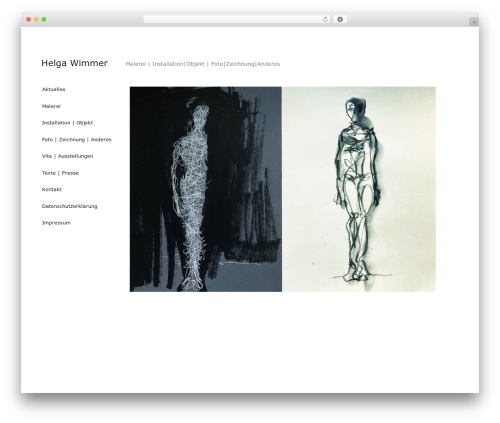
Task: Minimize window with yellow button
Action: coord(36,20)
